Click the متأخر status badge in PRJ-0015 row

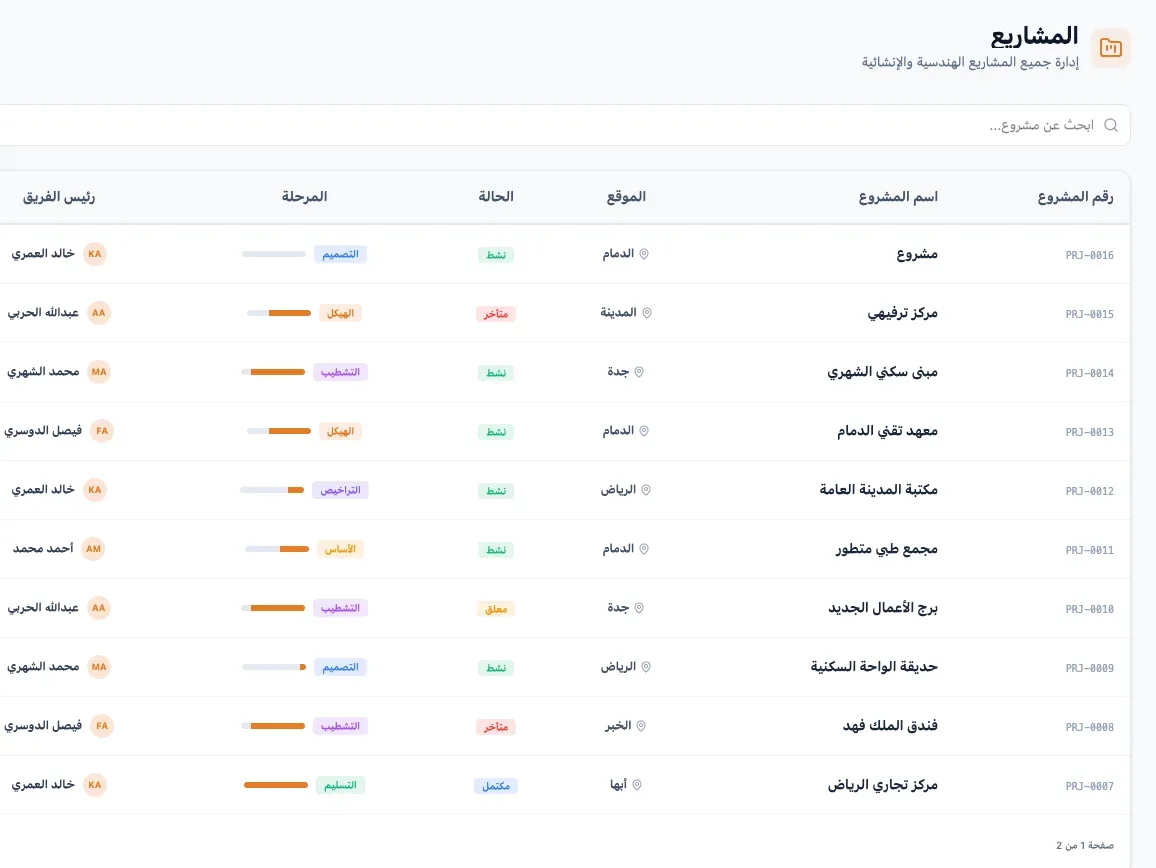pyautogui.click(x=495, y=313)
